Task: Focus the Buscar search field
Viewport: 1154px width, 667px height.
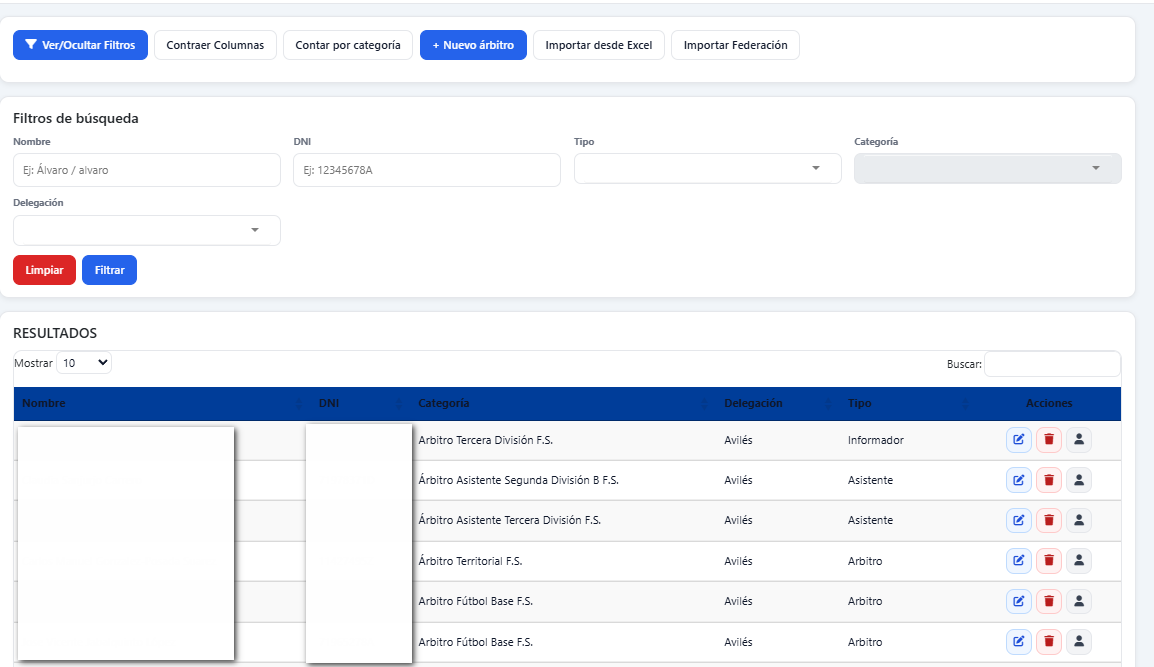Action: 1052,364
